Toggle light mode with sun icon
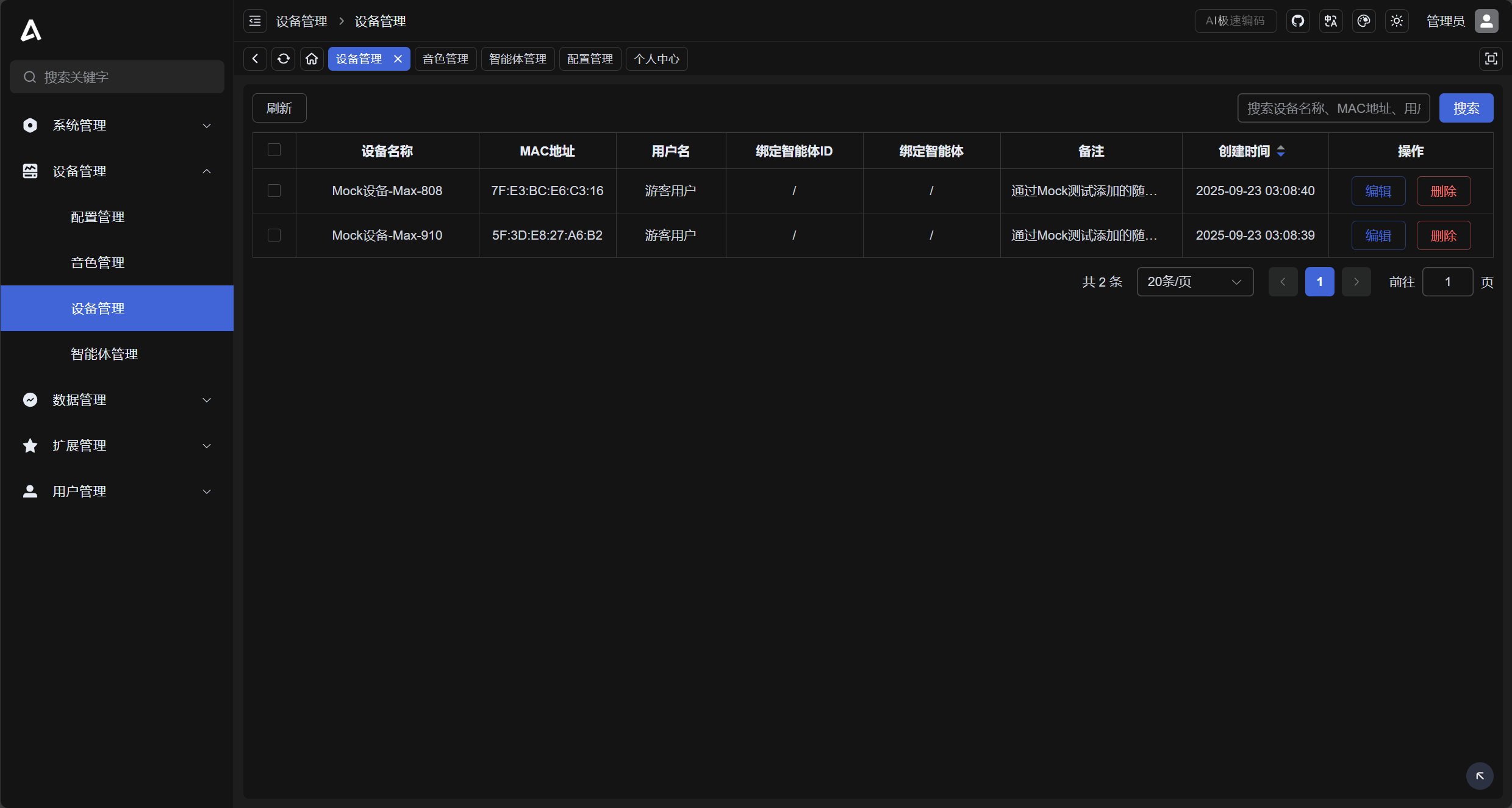This screenshot has height=808, width=1512. pyautogui.click(x=1397, y=21)
